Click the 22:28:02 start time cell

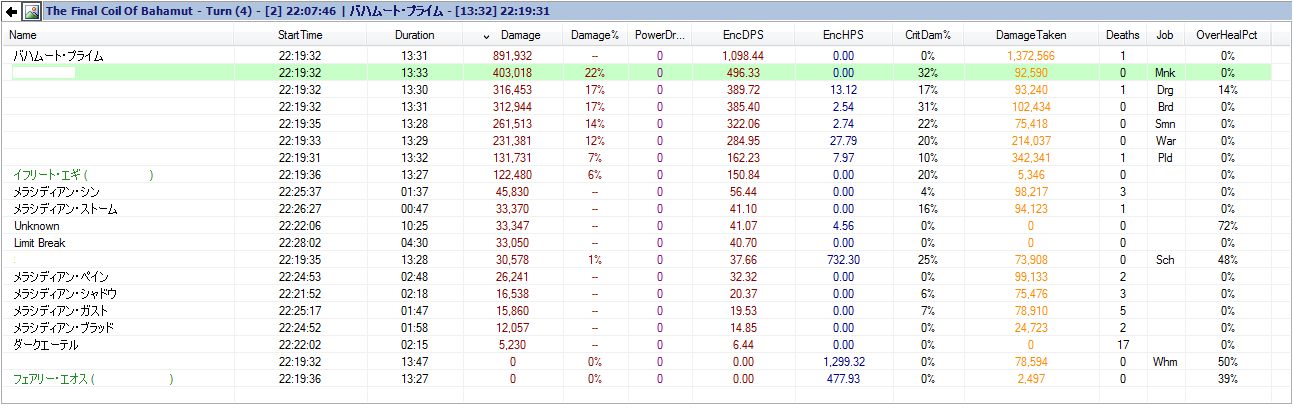300,243
